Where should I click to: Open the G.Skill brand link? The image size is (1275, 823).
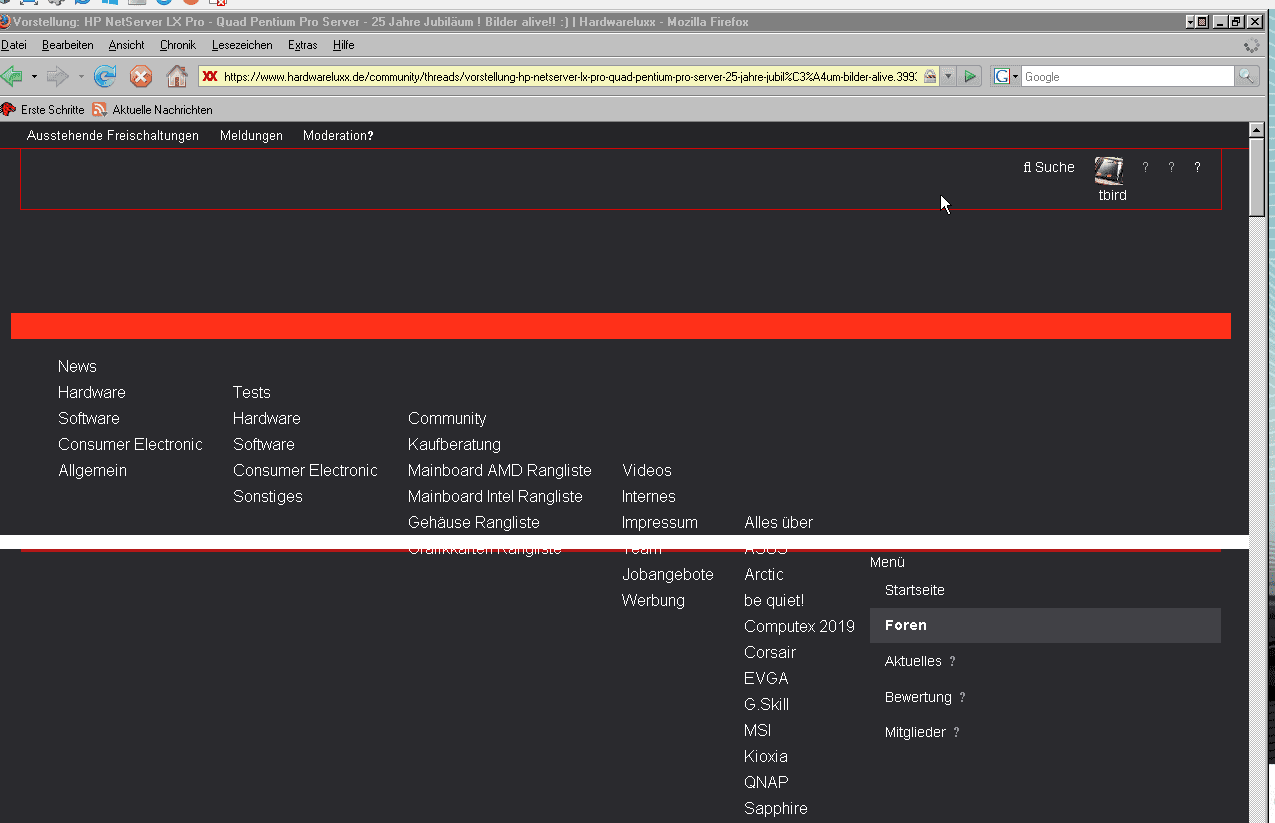click(767, 704)
